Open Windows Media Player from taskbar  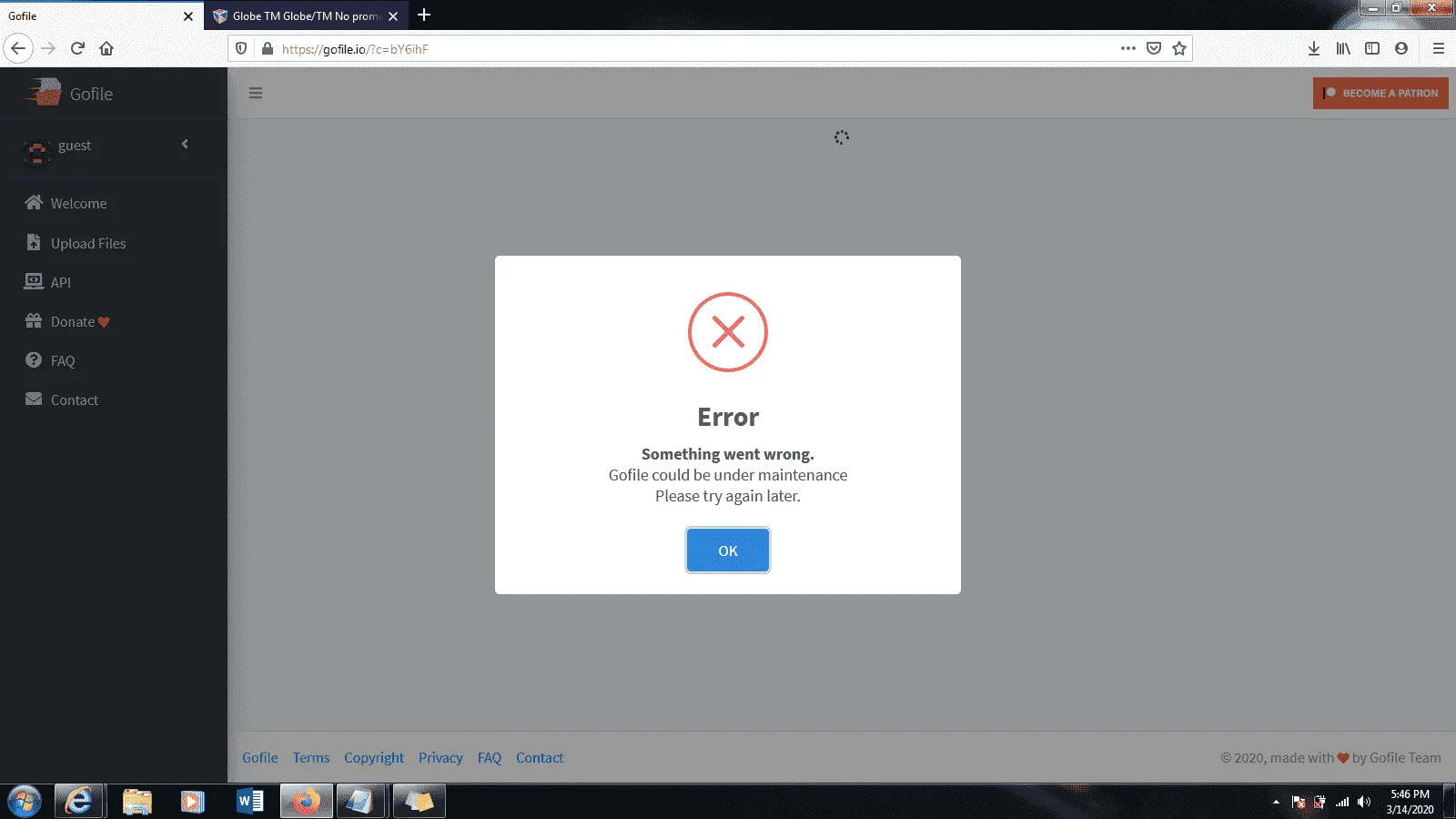tap(192, 802)
